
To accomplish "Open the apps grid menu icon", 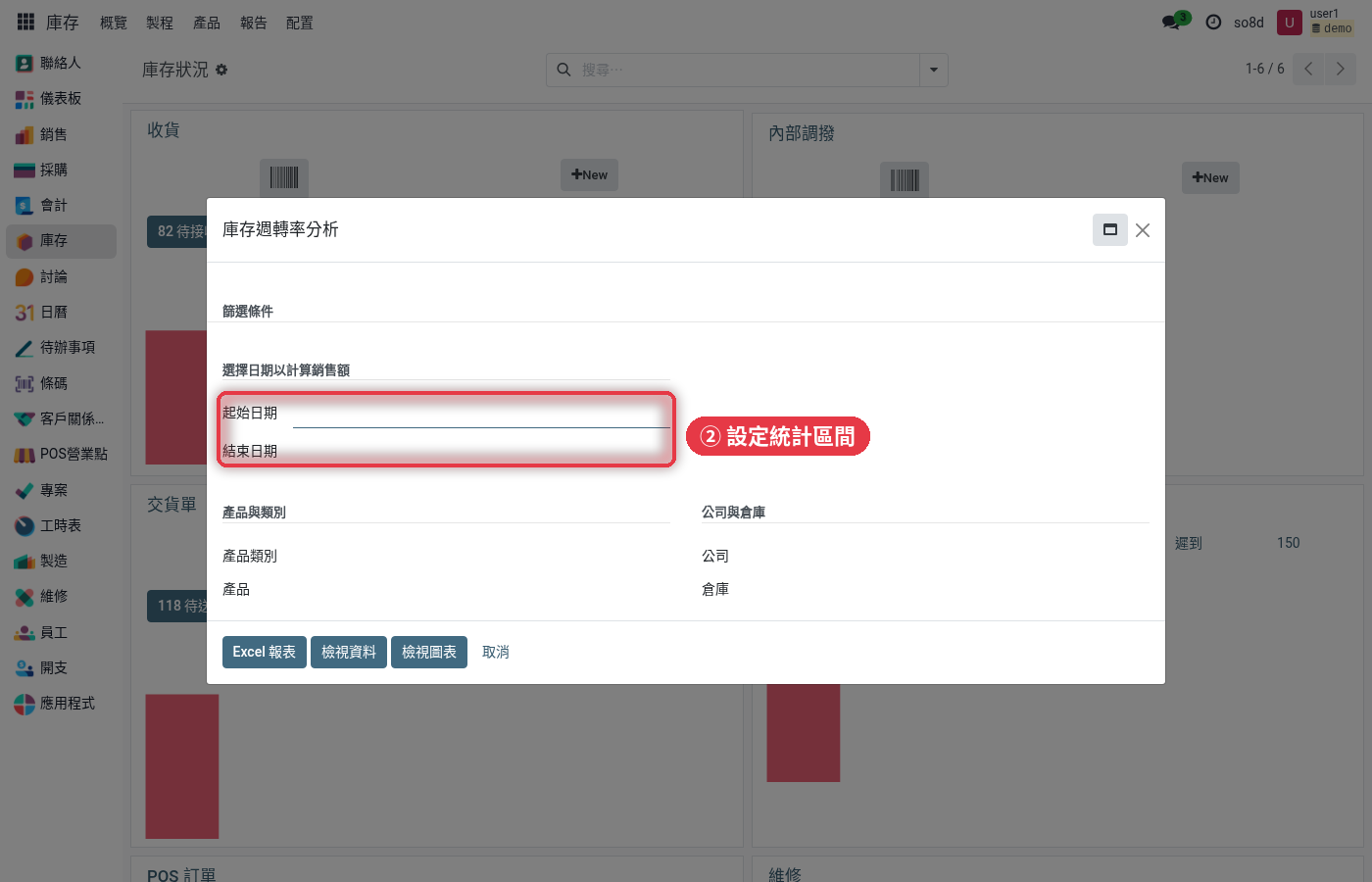I will coord(25,22).
